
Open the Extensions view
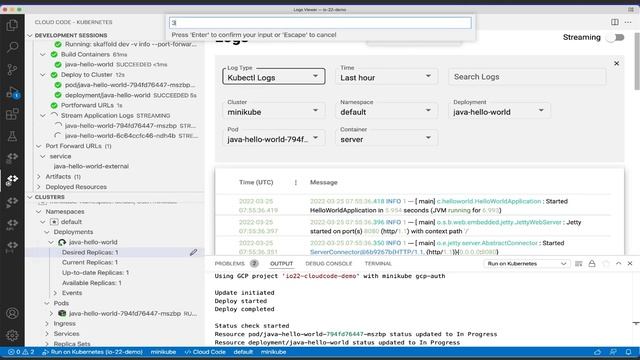tap(12, 114)
